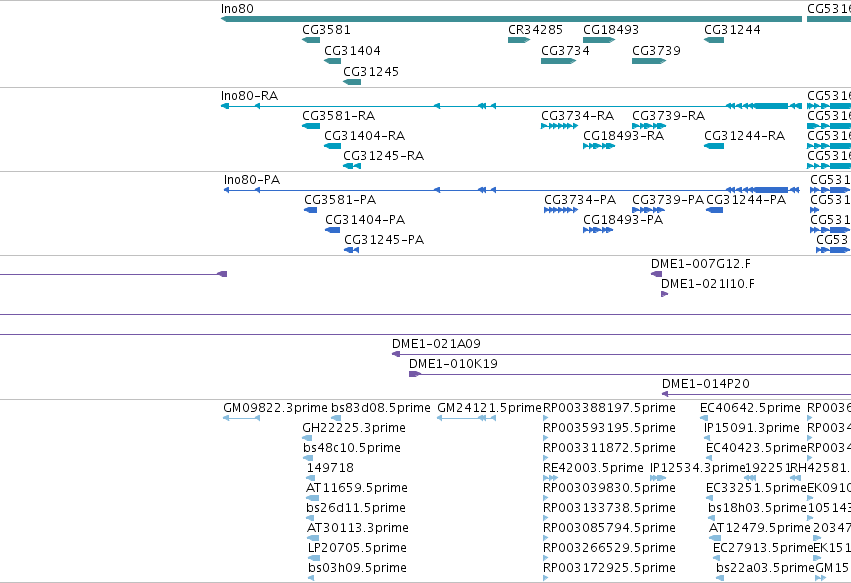Image resolution: width=851 pixels, height=583 pixels.
Task: Click the RP003039830.5prime EST
Action: (x=546, y=498)
